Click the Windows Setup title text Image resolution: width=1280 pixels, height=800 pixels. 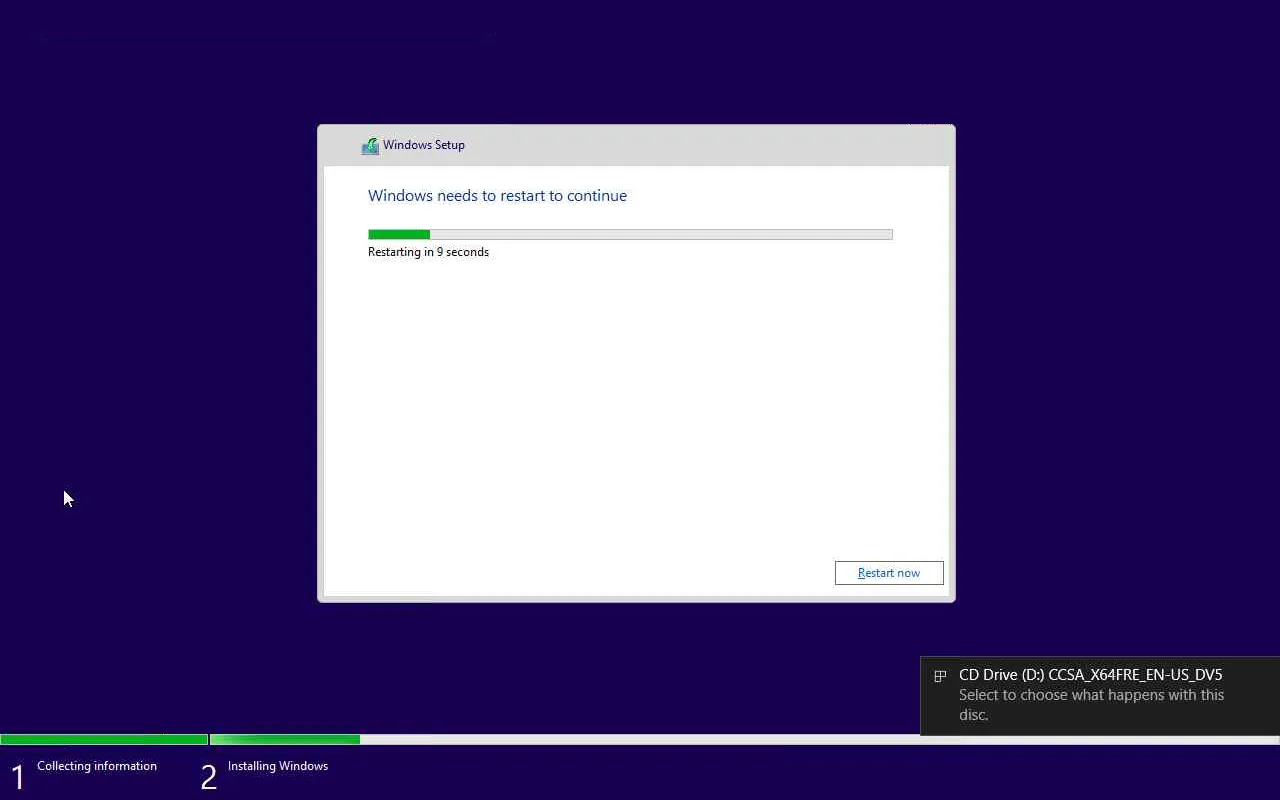click(424, 145)
